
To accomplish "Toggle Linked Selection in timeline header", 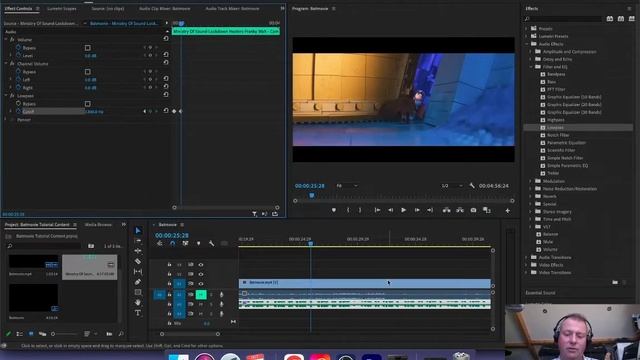I will [185, 243].
